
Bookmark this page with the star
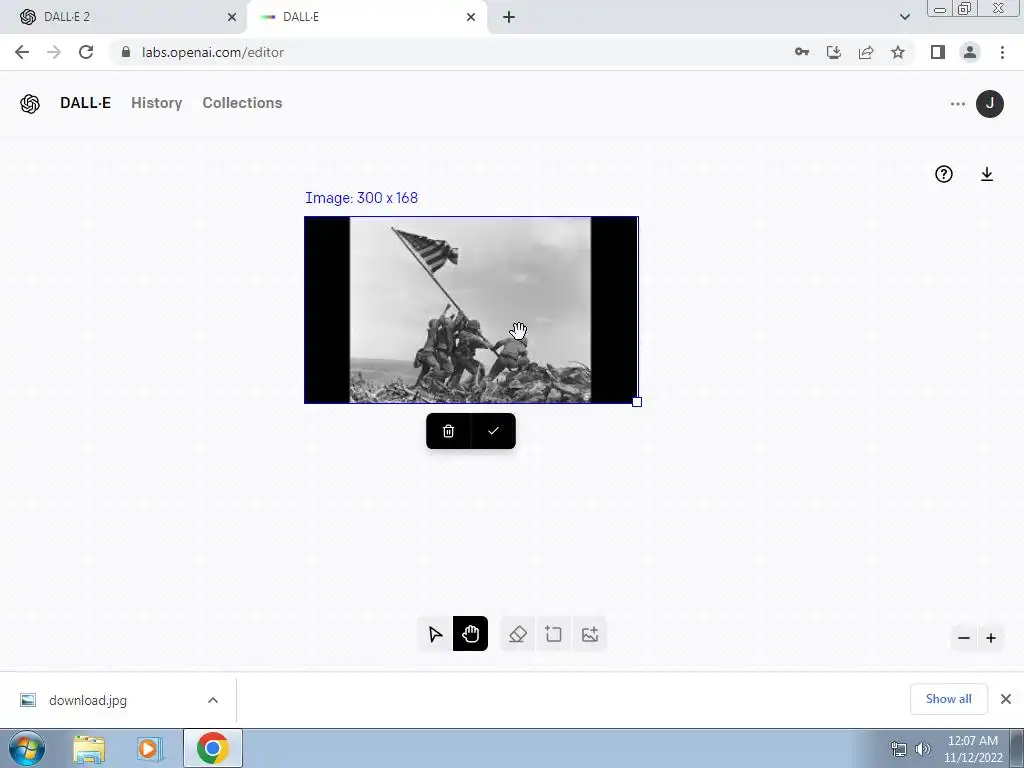coord(898,52)
